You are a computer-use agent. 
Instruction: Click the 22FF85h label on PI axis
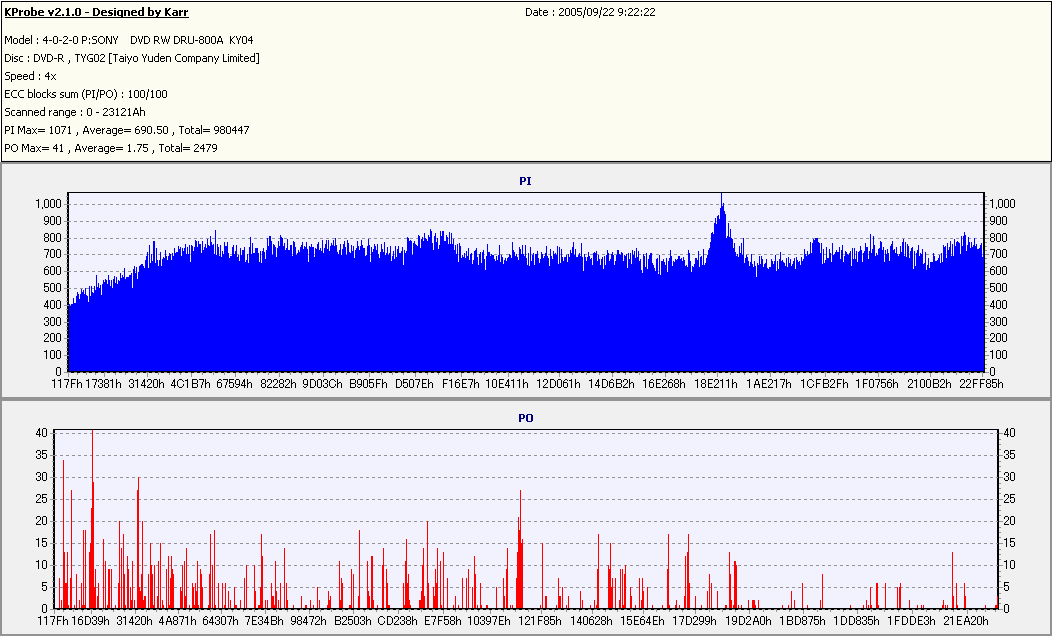(x=982, y=384)
